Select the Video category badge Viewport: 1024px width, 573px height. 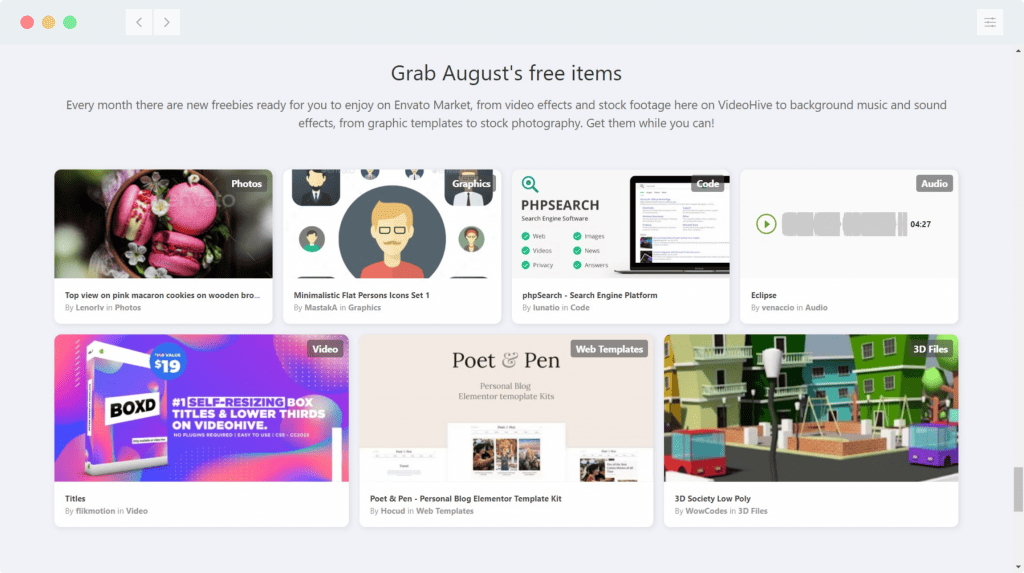pos(325,349)
